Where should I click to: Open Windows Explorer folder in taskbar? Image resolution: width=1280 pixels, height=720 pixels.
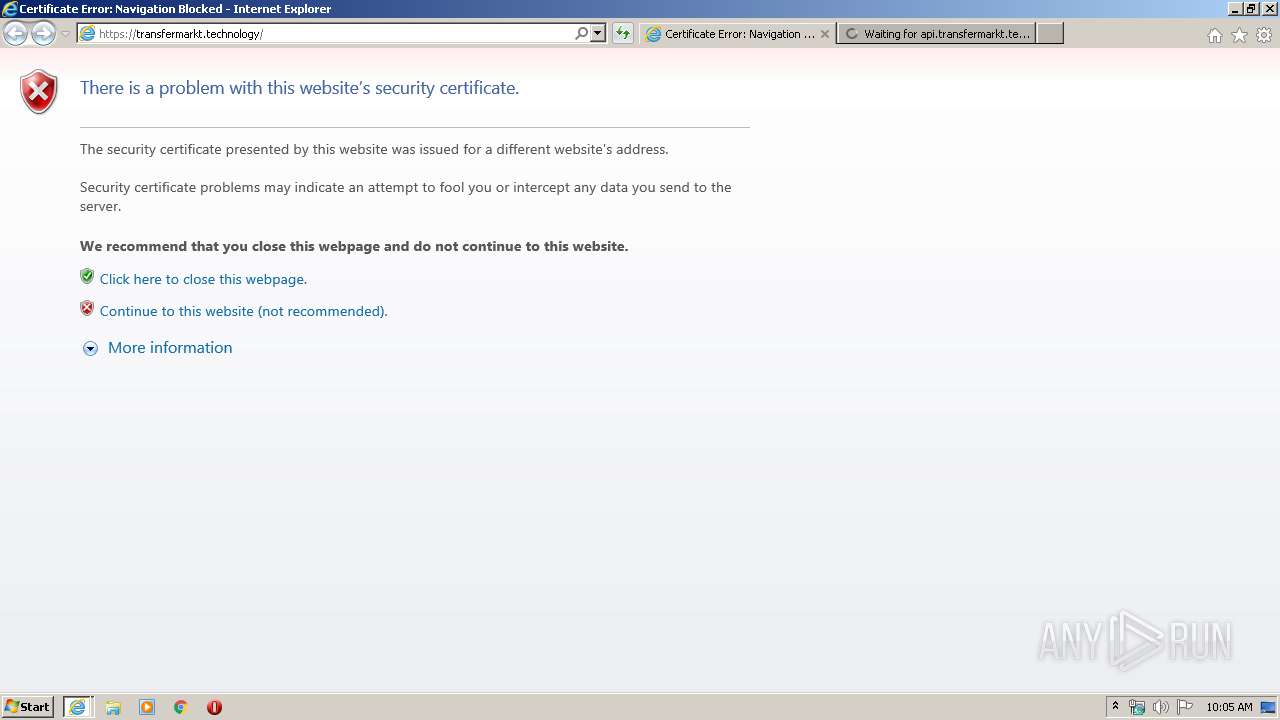point(113,707)
